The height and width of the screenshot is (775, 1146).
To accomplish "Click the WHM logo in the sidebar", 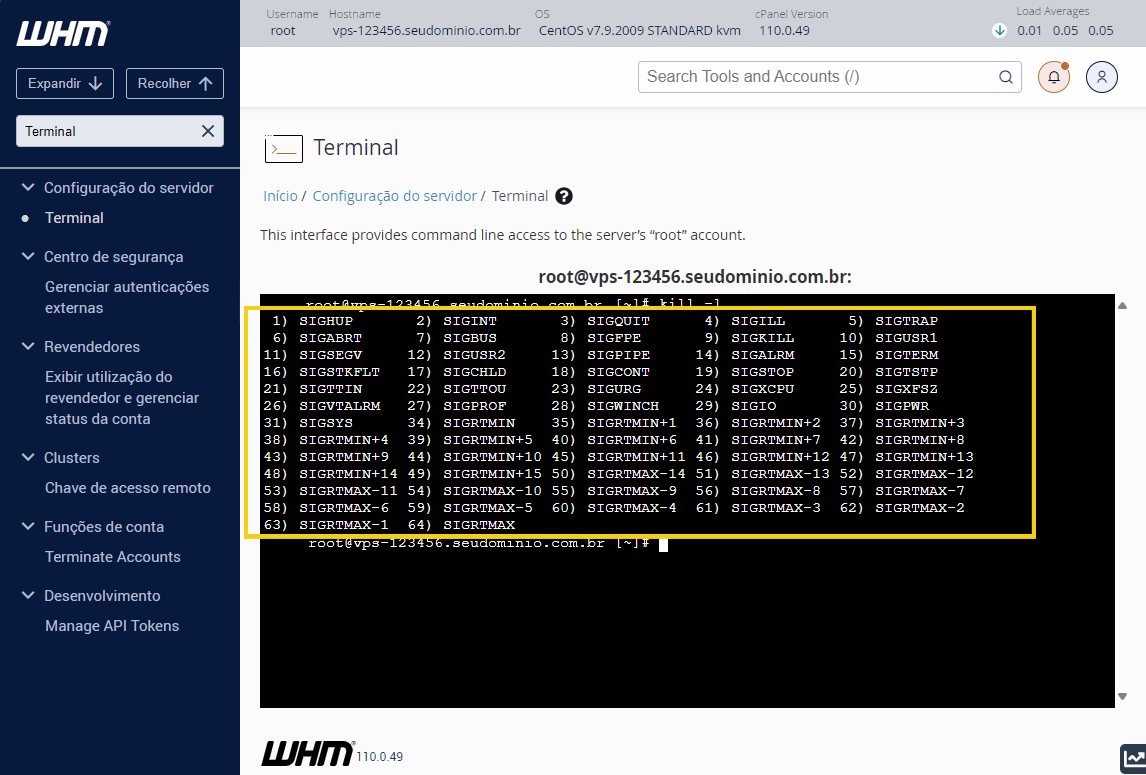I will [63, 34].
